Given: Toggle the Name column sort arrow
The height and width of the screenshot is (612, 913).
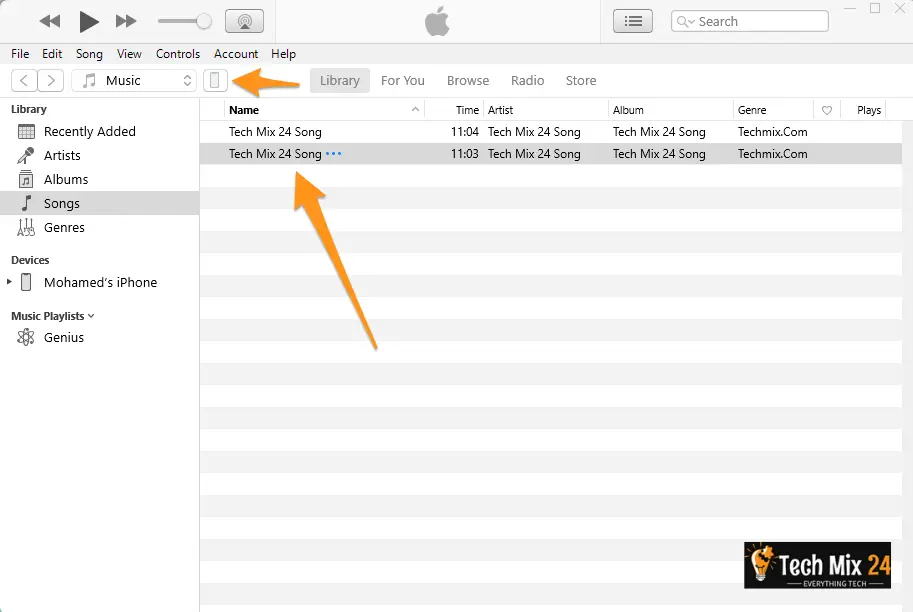Looking at the screenshot, I should click(x=415, y=109).
